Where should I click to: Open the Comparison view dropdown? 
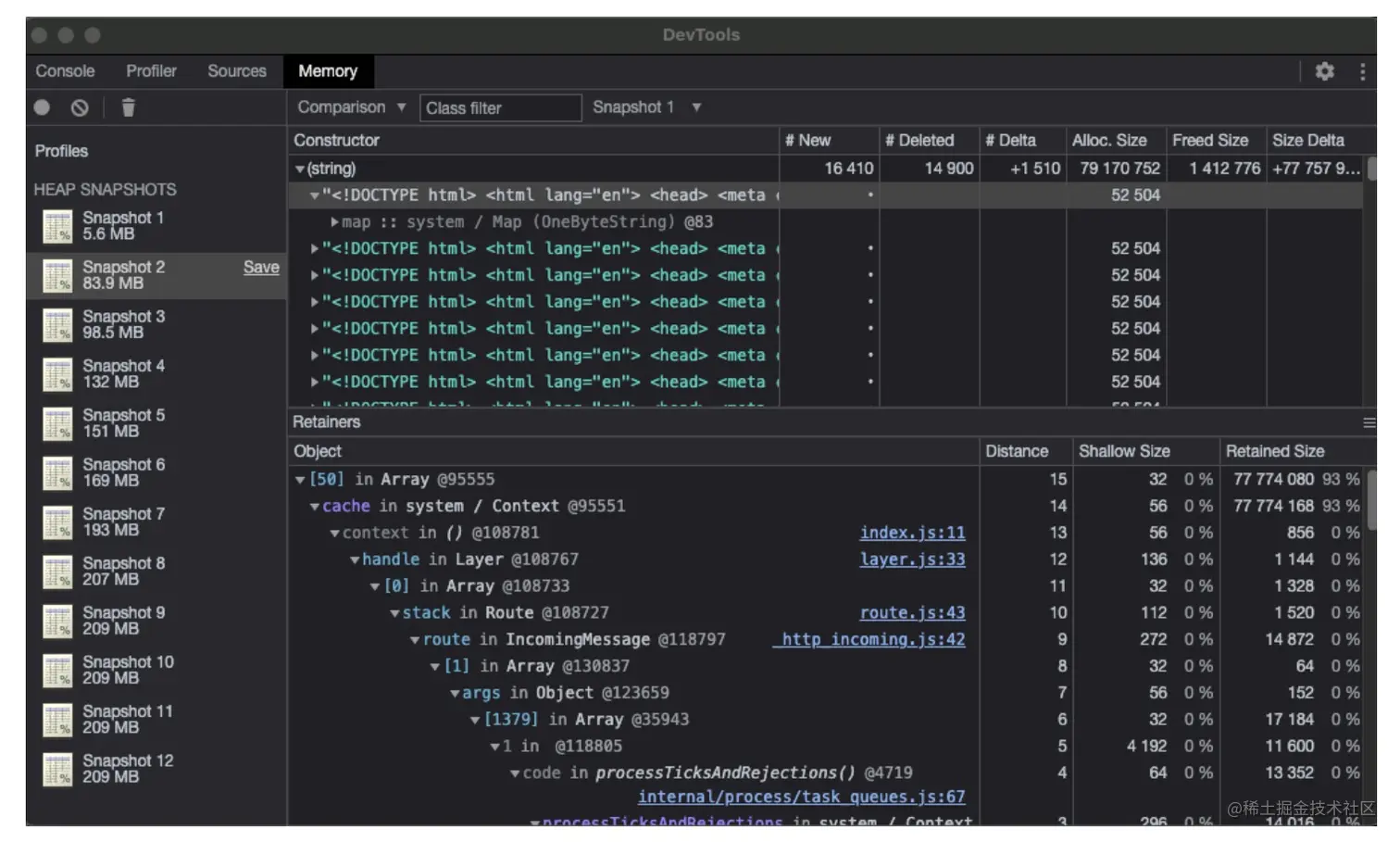[351, 107]
